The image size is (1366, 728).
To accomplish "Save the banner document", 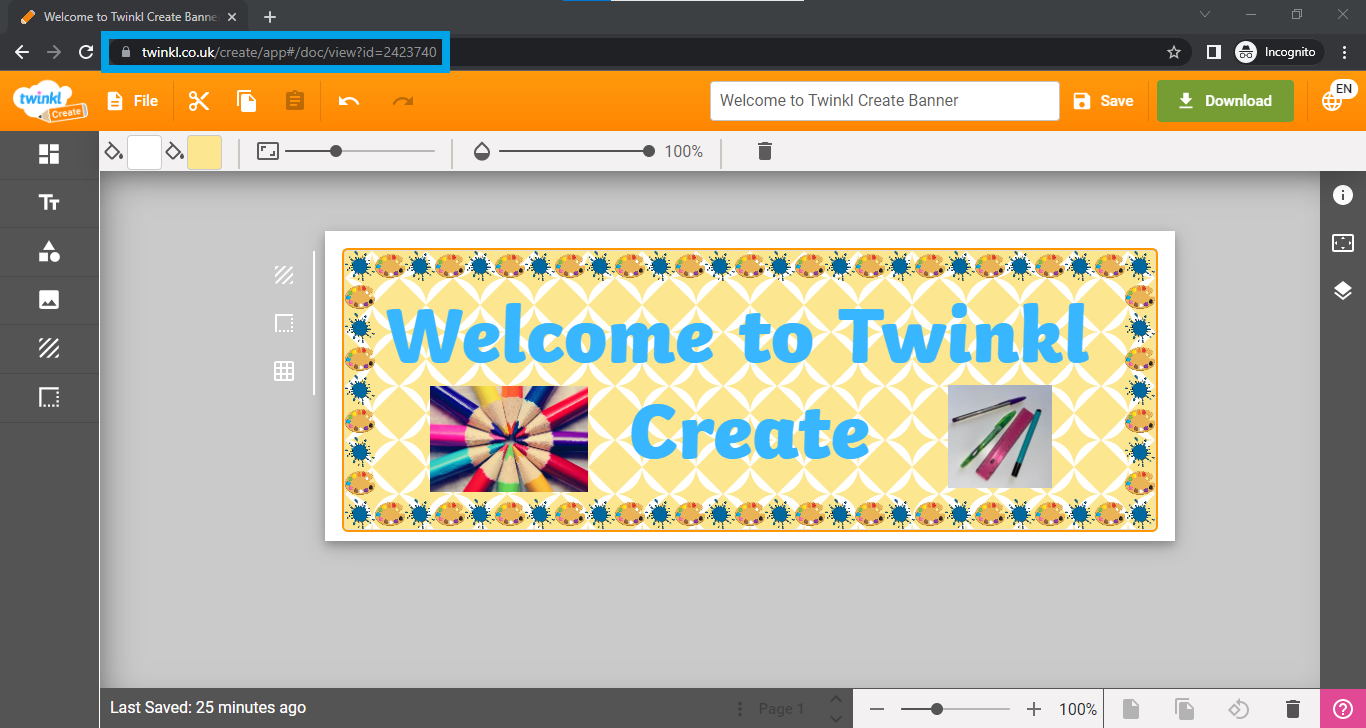I will [1103, 101].
